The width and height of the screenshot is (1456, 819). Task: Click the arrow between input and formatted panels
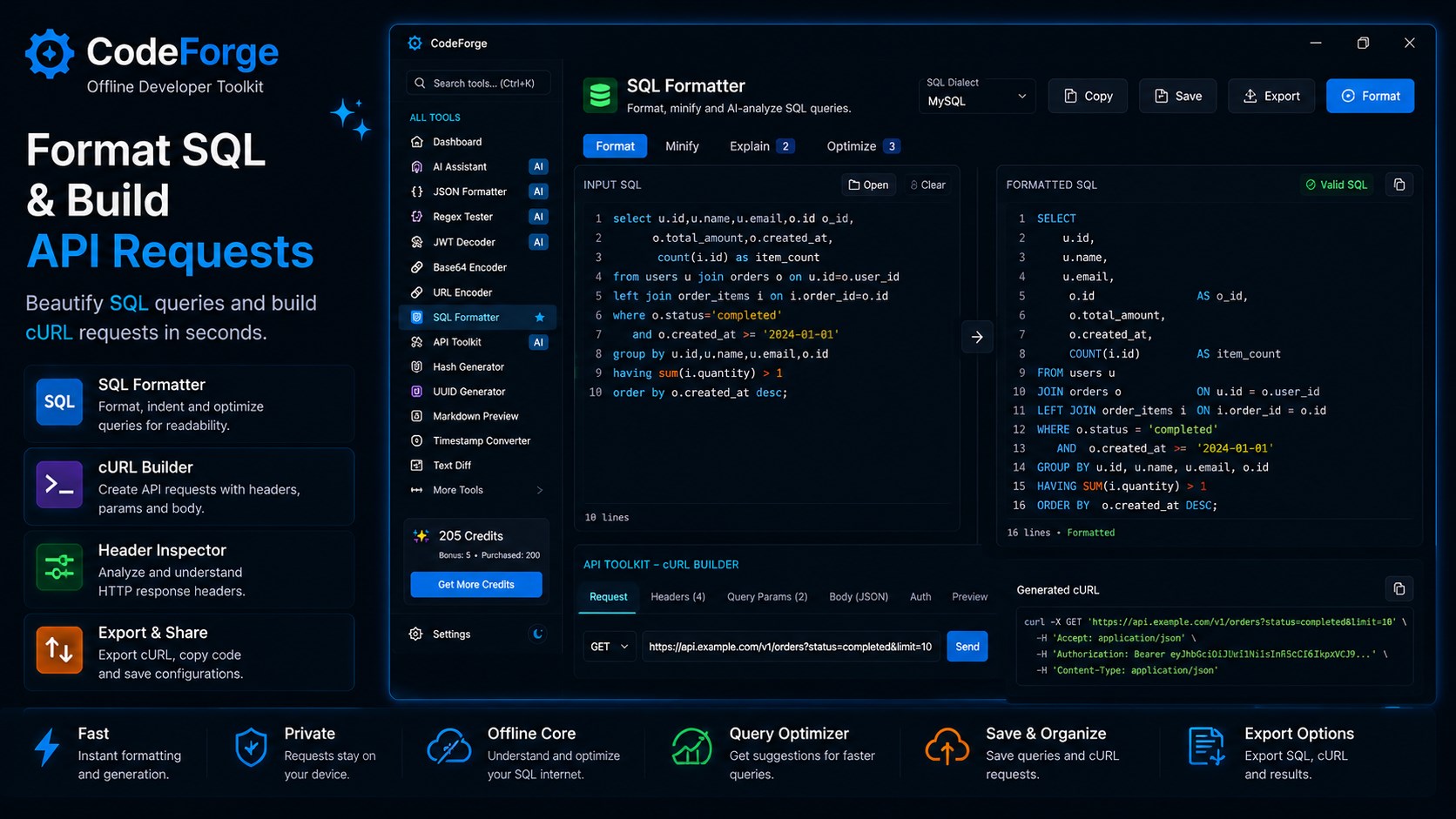click(977, 337)
